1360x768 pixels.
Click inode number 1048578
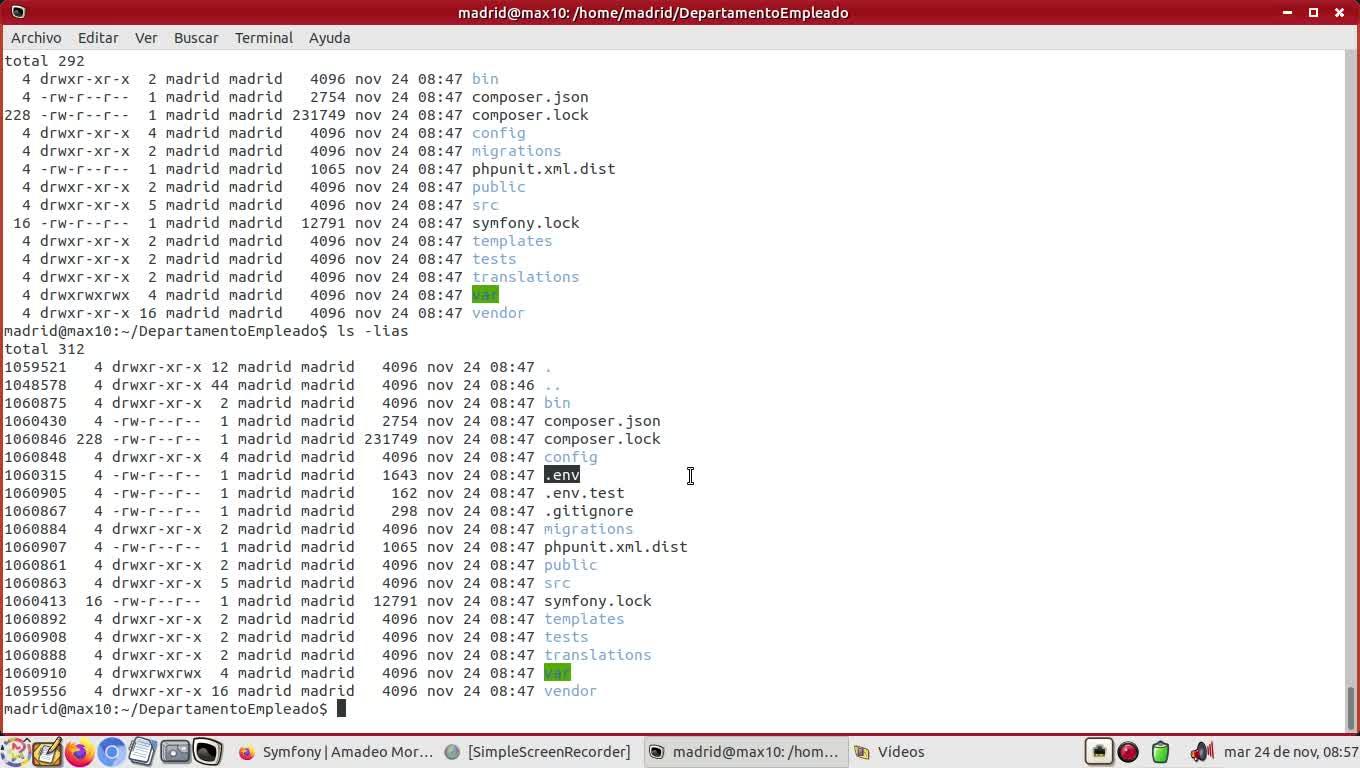click(35, 385)
